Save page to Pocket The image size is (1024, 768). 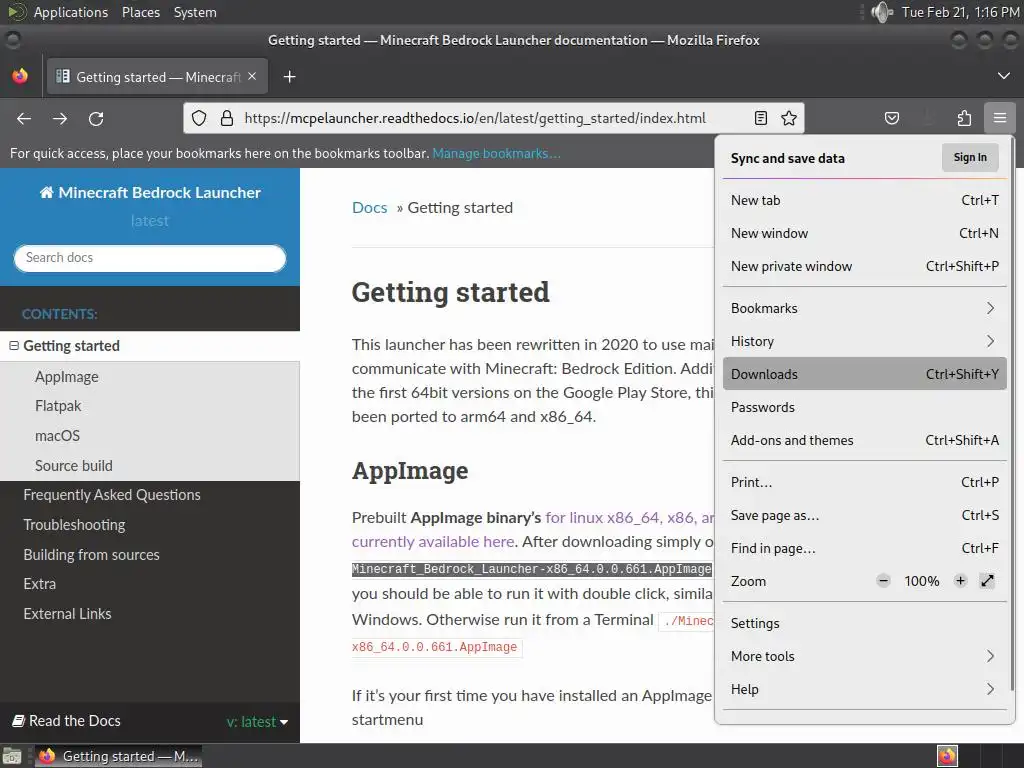pos(891,118)
